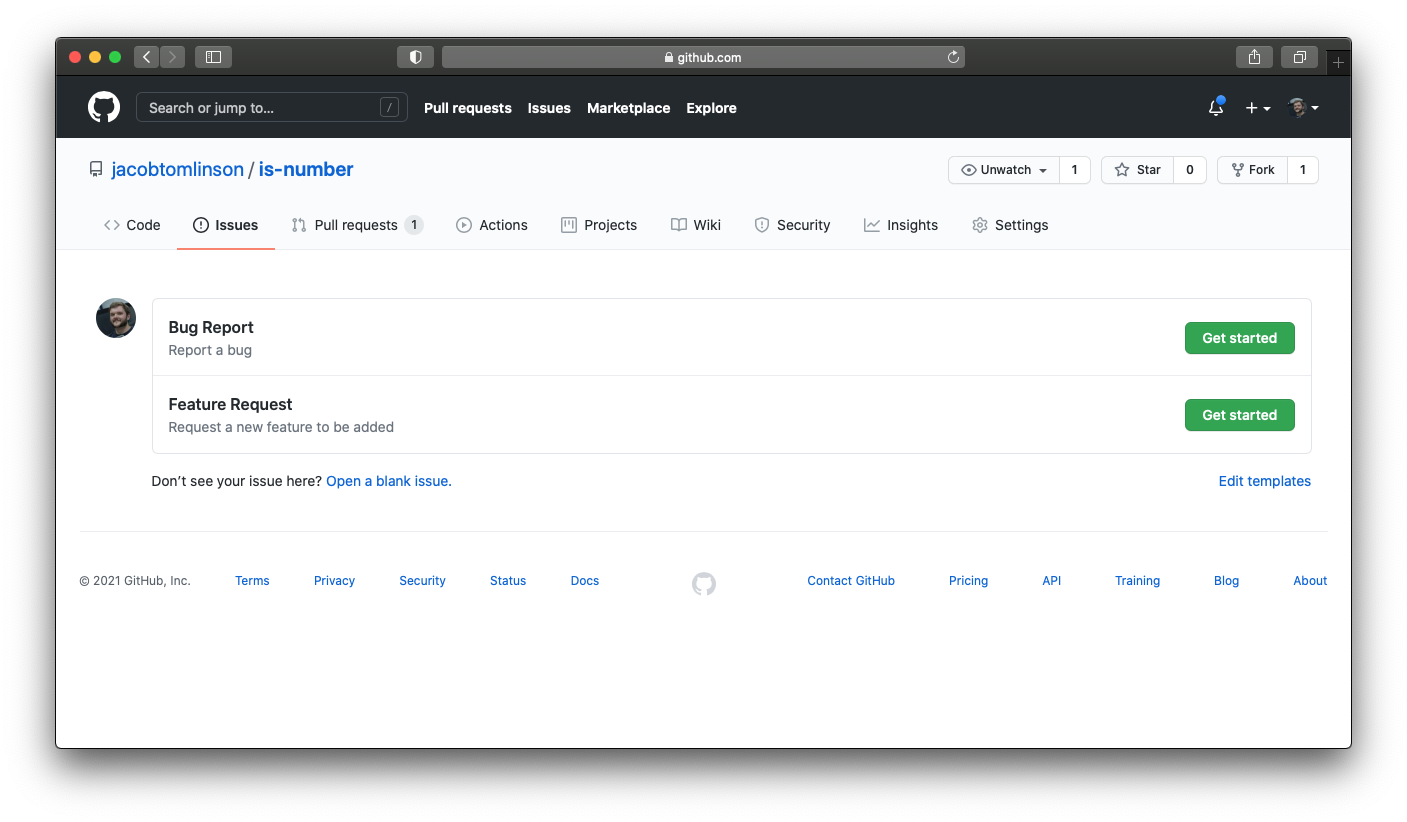The image size is (1407, 822).
Task: Click the Actions play-circle icon
Action: [463, 224]
